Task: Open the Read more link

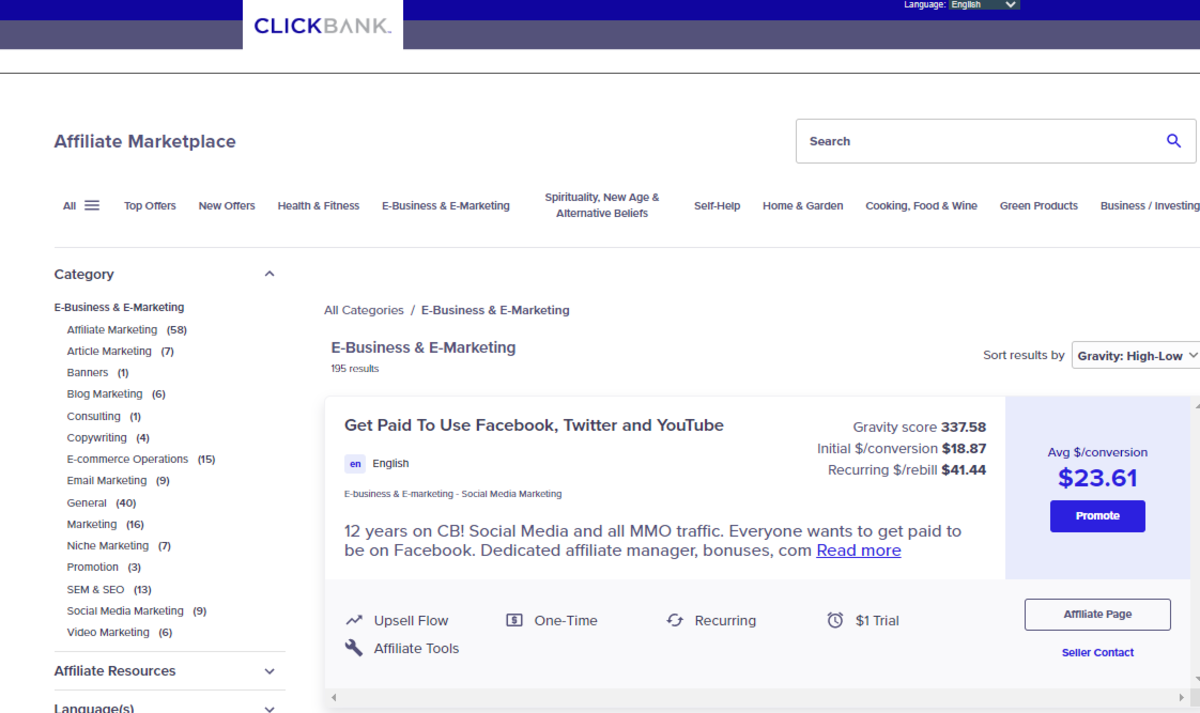Action: (858, 550)
